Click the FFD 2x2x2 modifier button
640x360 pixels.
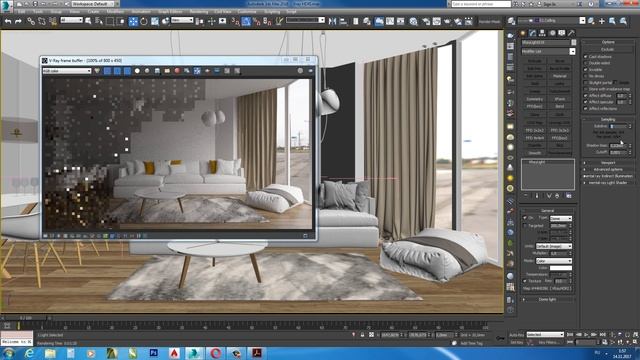click(x=534, y=131)
